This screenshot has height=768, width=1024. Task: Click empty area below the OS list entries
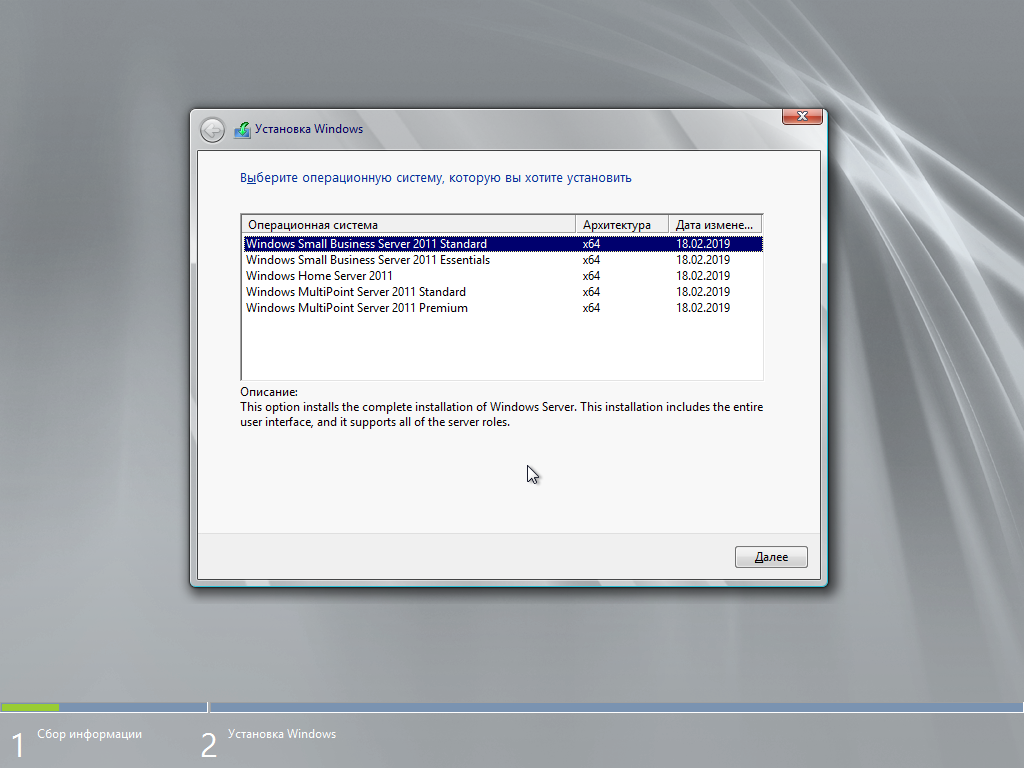point(500,348)
